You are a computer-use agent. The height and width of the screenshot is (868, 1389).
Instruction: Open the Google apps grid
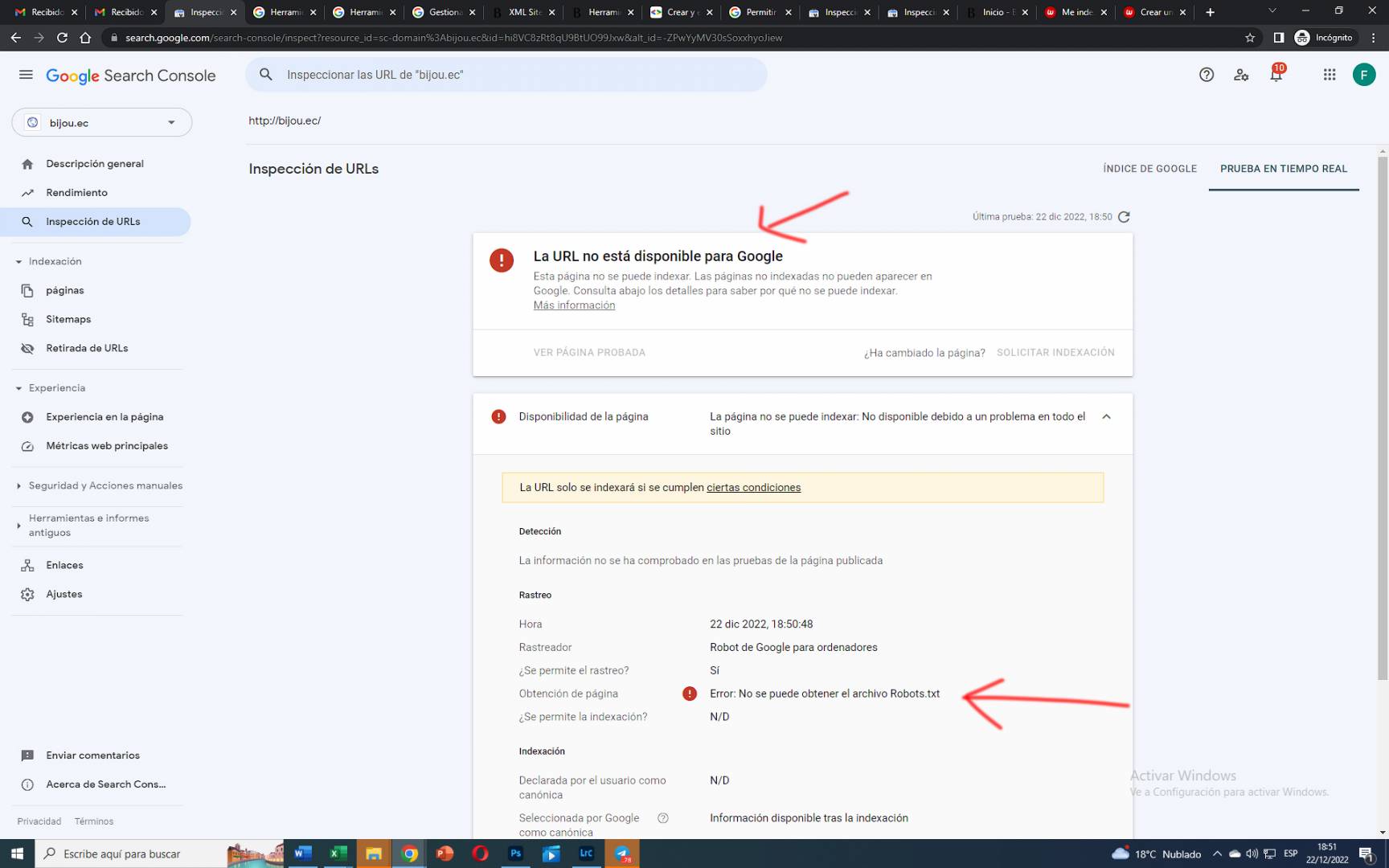[x=1330, y=75]
